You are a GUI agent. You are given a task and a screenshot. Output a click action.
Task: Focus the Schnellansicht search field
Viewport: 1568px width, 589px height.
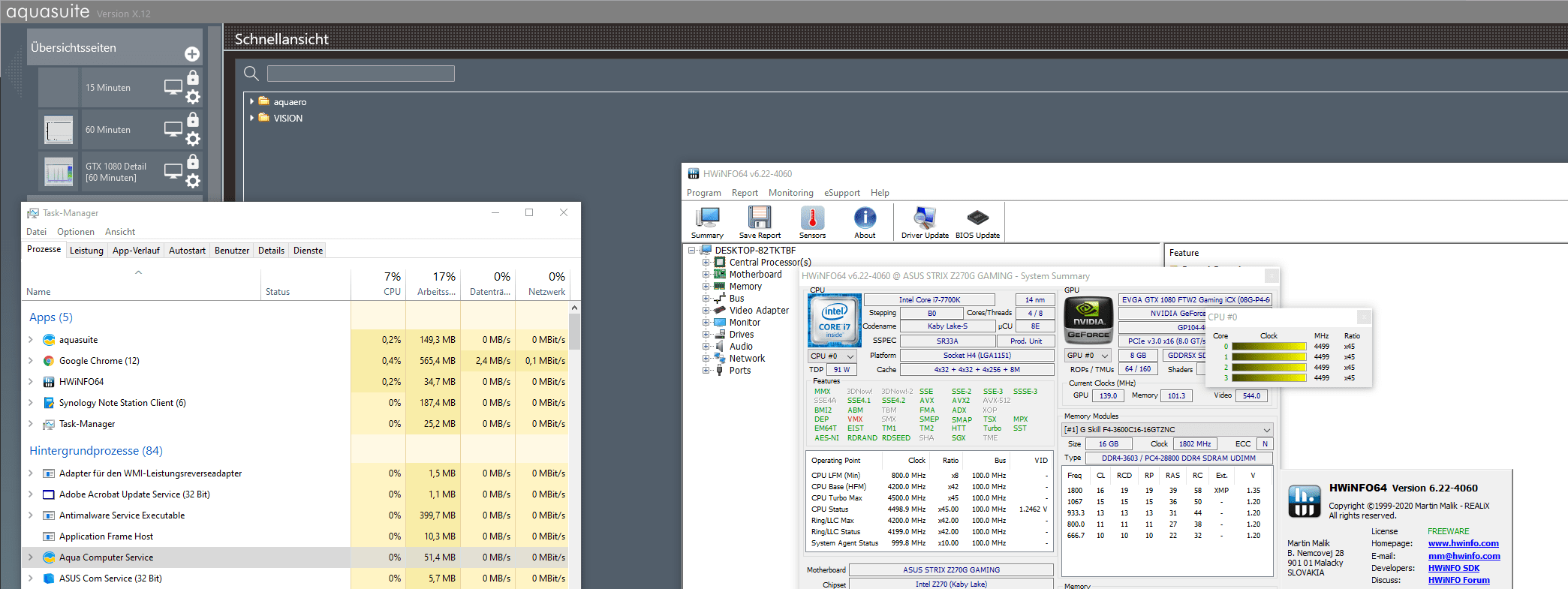pos(360,73)
